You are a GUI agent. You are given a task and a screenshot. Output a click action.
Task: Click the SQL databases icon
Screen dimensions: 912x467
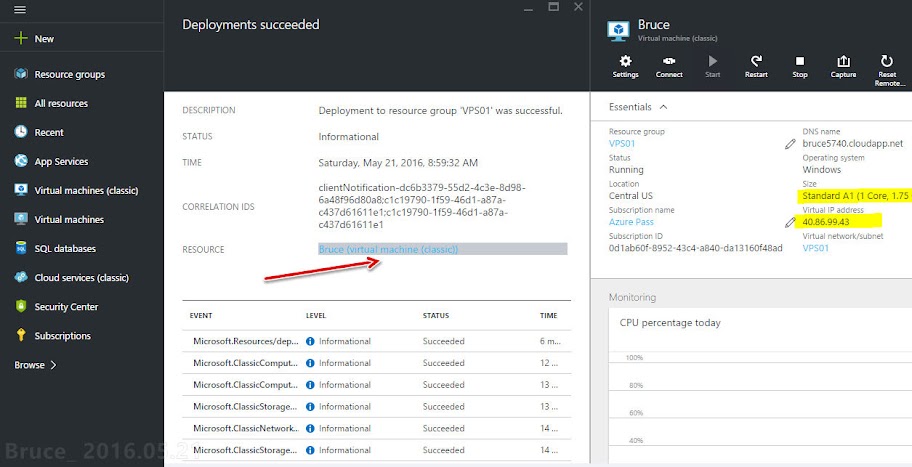[x=21, y=248]
